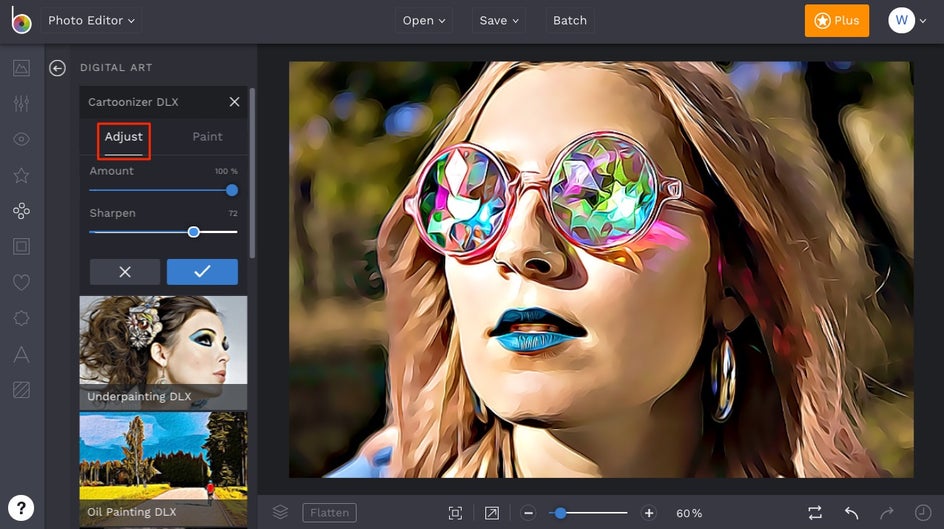The height and width of the screenshot is (529, 944).
Task: Apply Cartoonizer effect with blue checkmark button
Action: tap(202, 272)
